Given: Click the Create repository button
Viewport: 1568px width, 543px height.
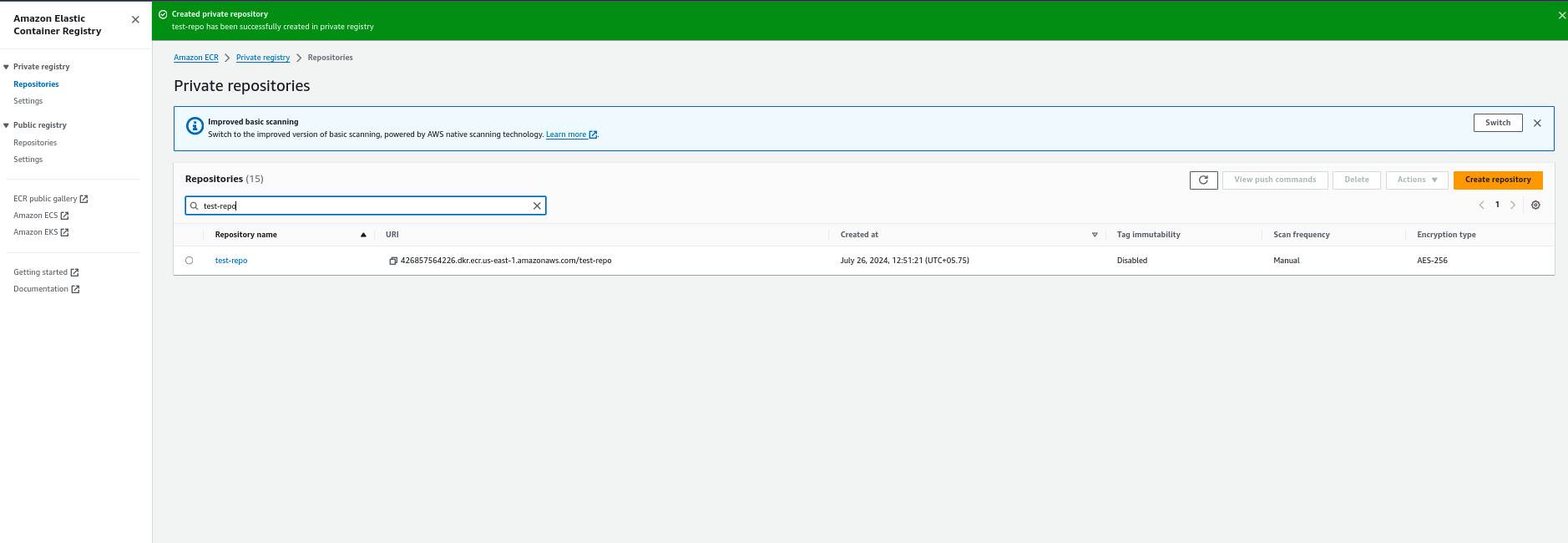Looking at the screenshot, I should coord(1497,180).
